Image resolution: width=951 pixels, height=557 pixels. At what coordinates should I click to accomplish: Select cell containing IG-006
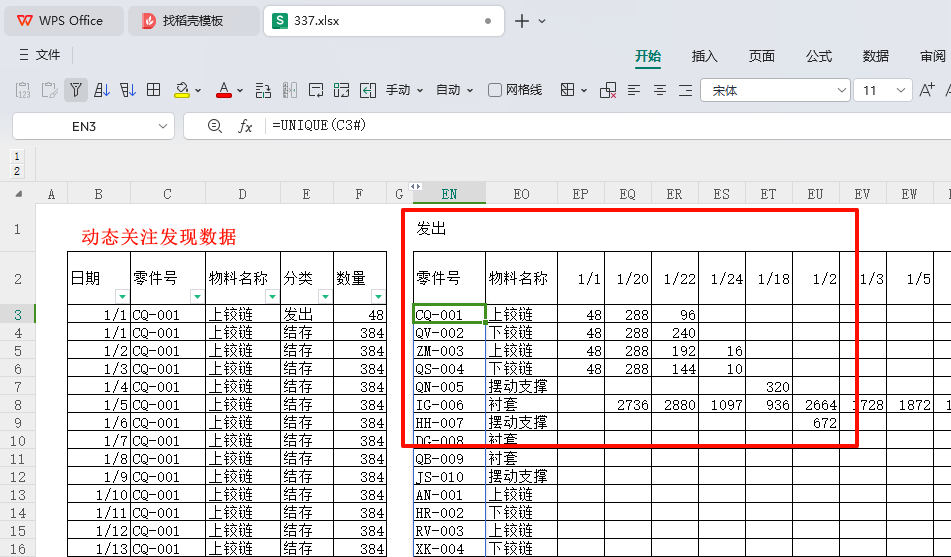[x=449, y=405]
